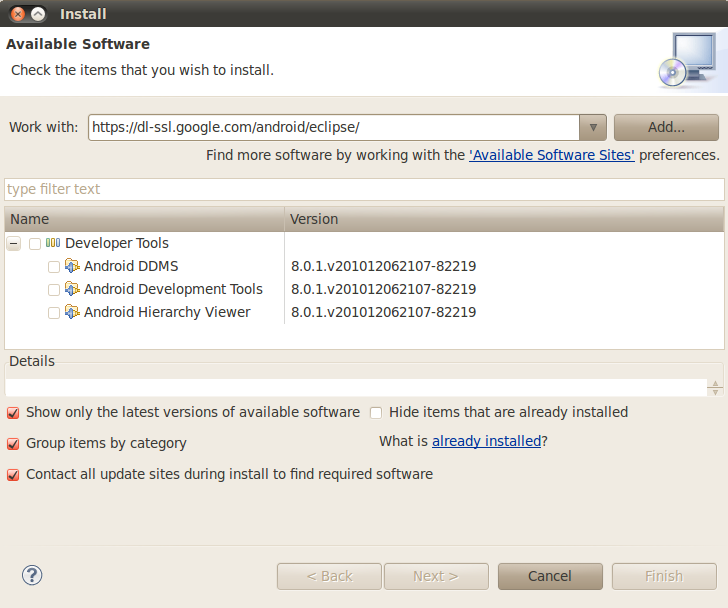Image resolution: width=728 pixels, height=608 pixels.
Task: Click the Android DDMS feature icon
Action: [x=72, y=266]
